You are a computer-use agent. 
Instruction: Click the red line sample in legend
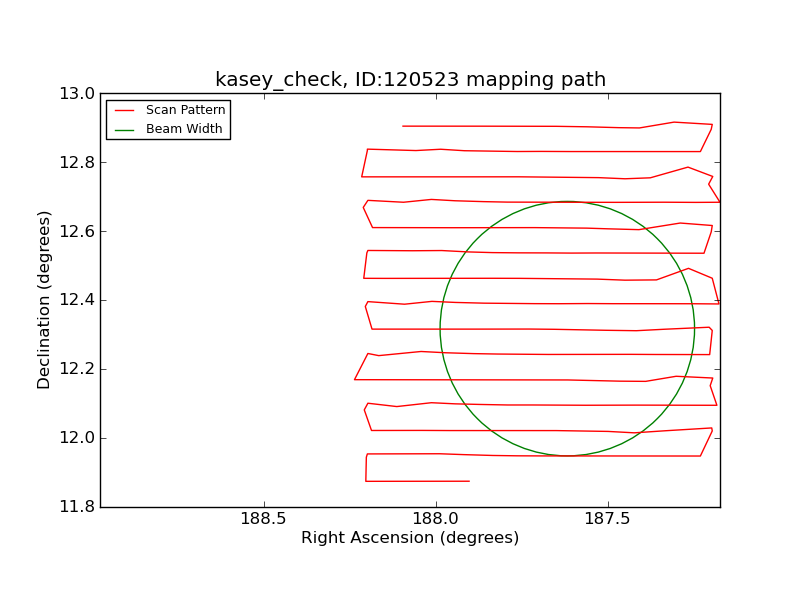[124, 111]
